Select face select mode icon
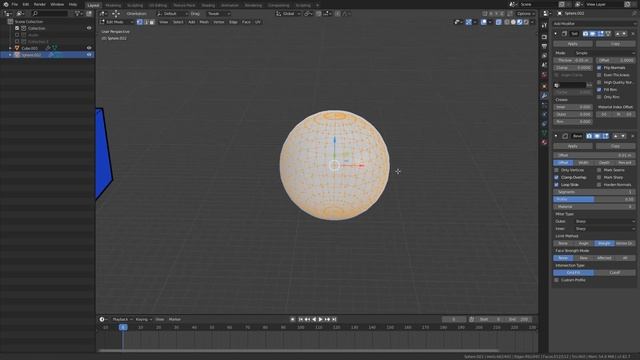Screen dimensions: 640x360 click(x=152, y=22)
